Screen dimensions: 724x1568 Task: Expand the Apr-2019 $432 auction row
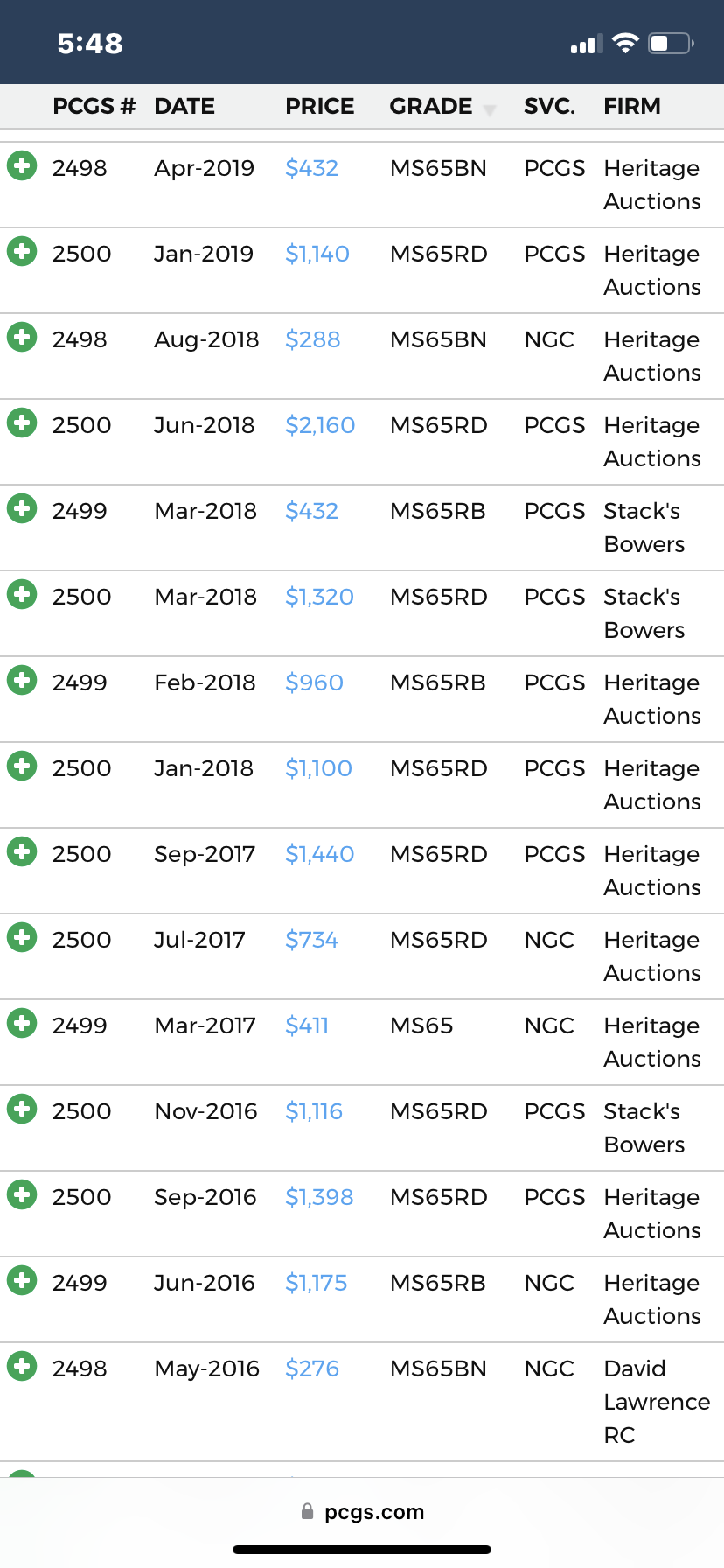(22, 165)
